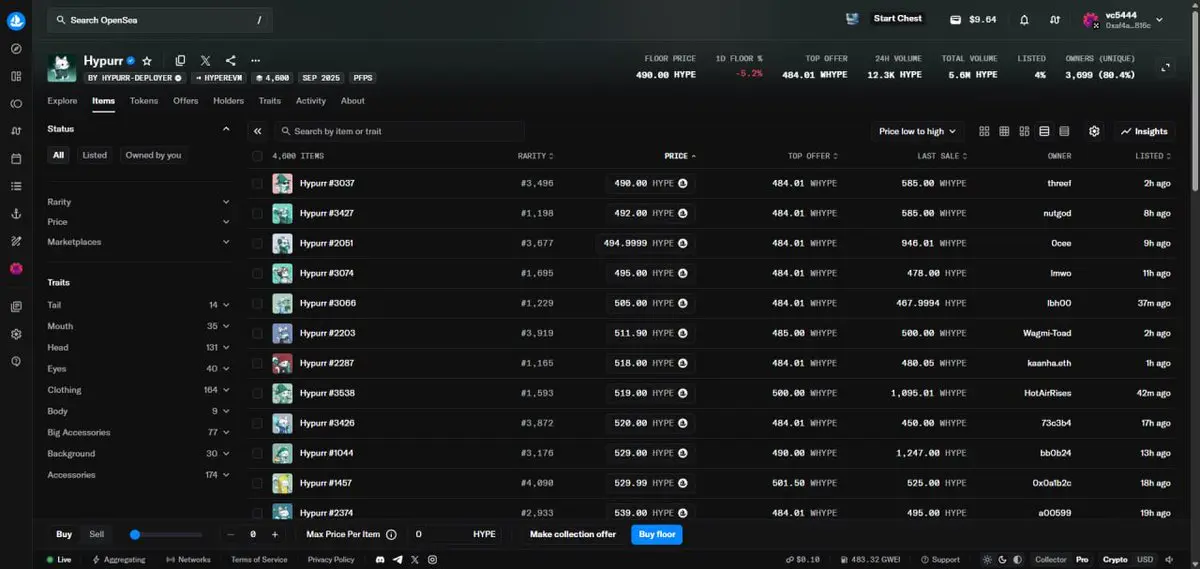Screen dimensions: 1200x569
Task: Check the box for Hypurr #3037
Action: [257, 184]
